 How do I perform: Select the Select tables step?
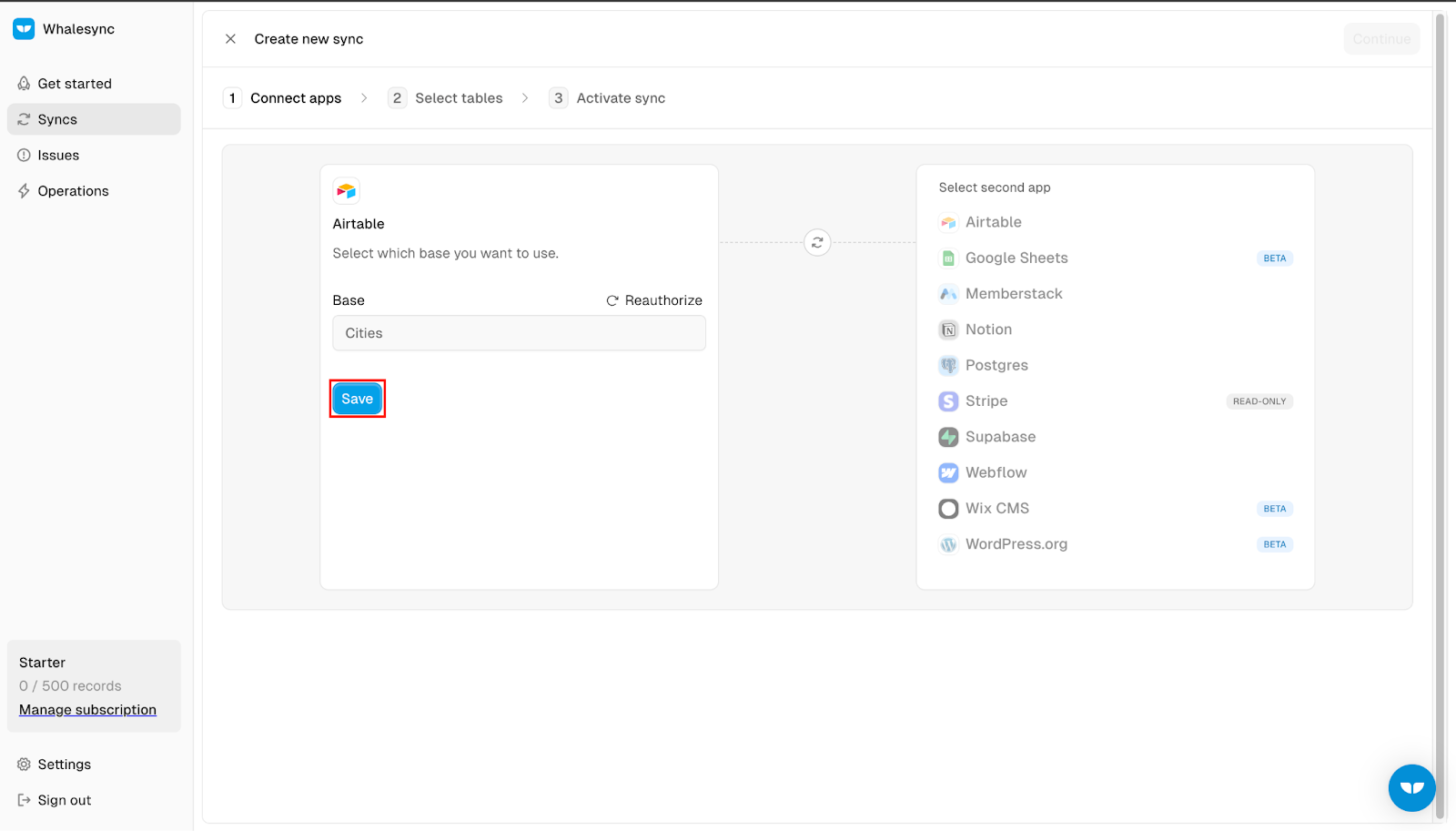coord(446,98)
